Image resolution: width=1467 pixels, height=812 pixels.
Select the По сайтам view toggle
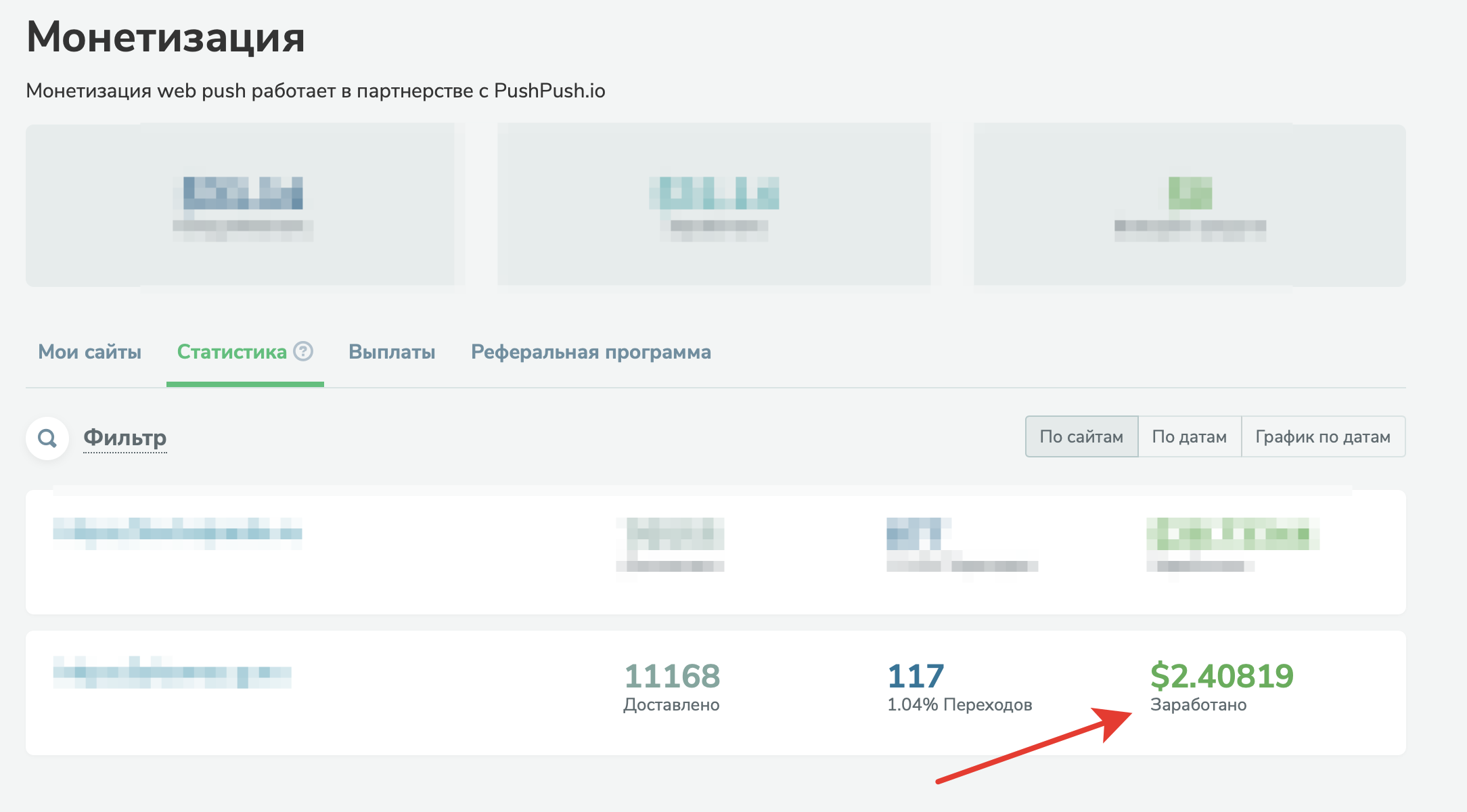point(1081,437)
